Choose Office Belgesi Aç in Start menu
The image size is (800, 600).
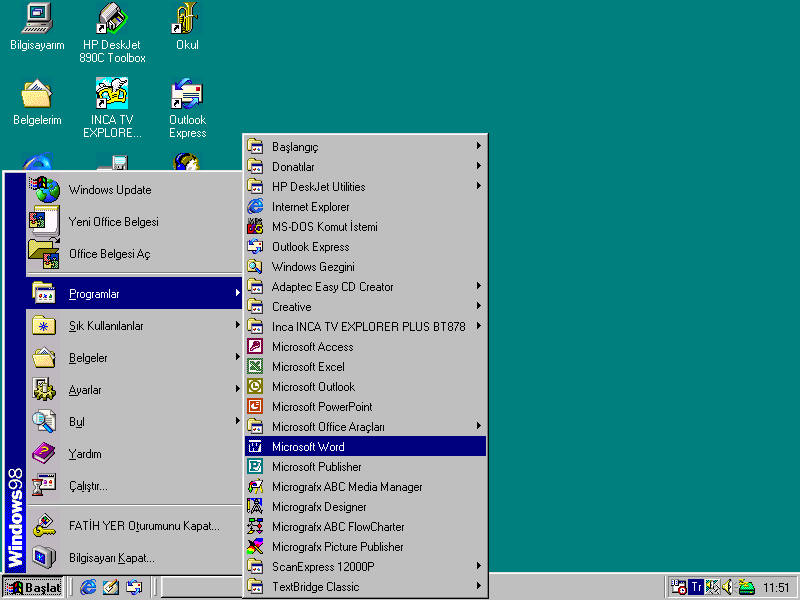click(134, 254)
